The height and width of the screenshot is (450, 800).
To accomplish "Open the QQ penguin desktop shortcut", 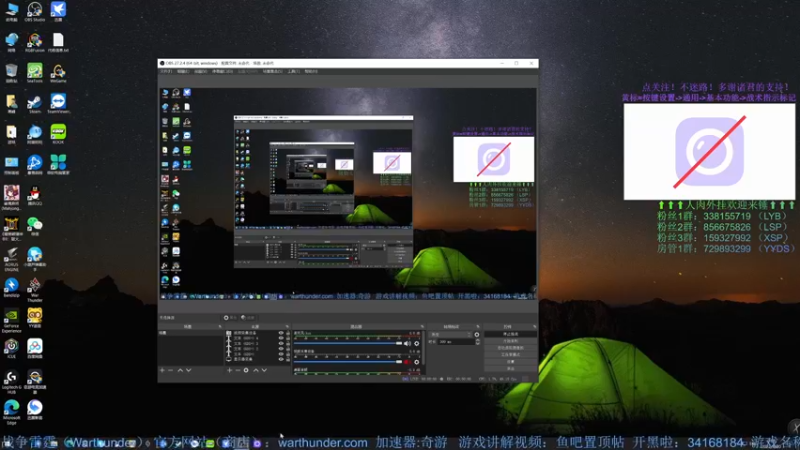I will point(35,196).
